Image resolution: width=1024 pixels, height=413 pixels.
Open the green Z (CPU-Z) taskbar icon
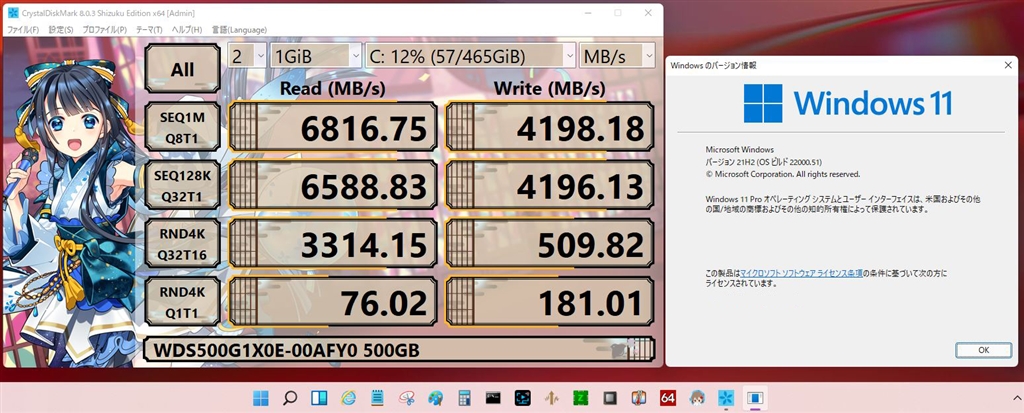coord(581,397)
